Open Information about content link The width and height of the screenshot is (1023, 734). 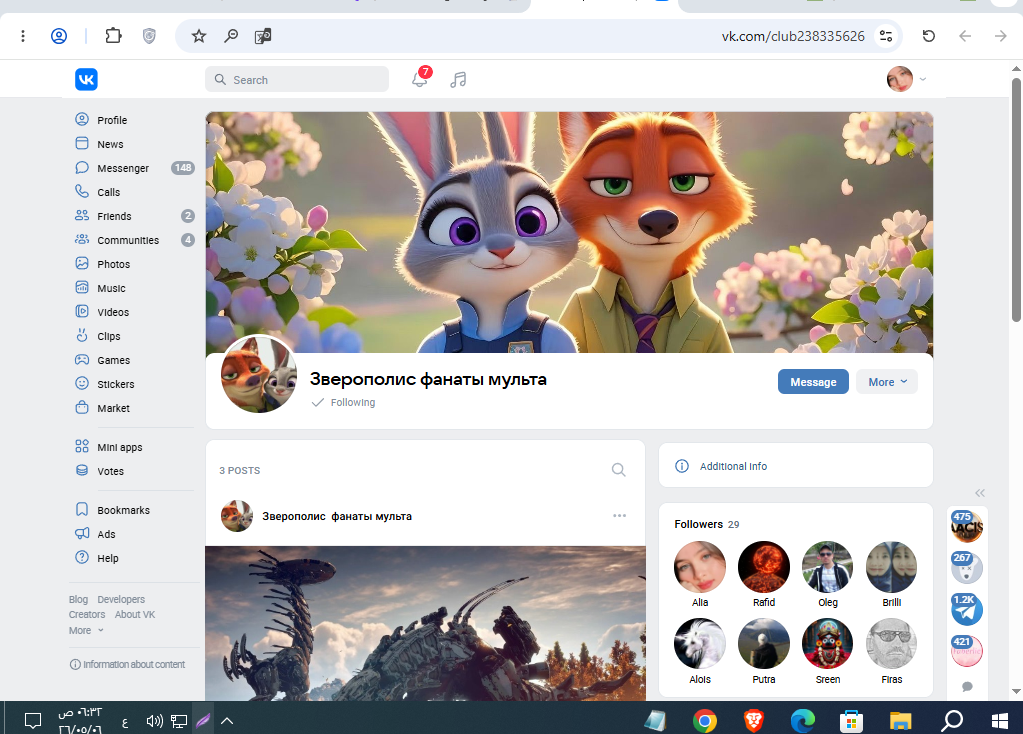click(x=127, y=664)
